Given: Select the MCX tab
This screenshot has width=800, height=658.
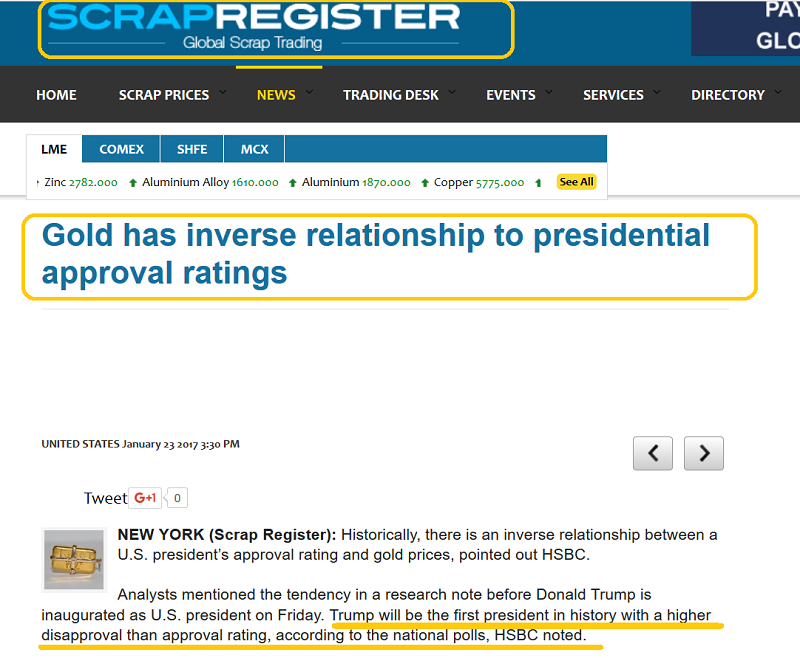Looking at the screenshot, I should point(255,149).
